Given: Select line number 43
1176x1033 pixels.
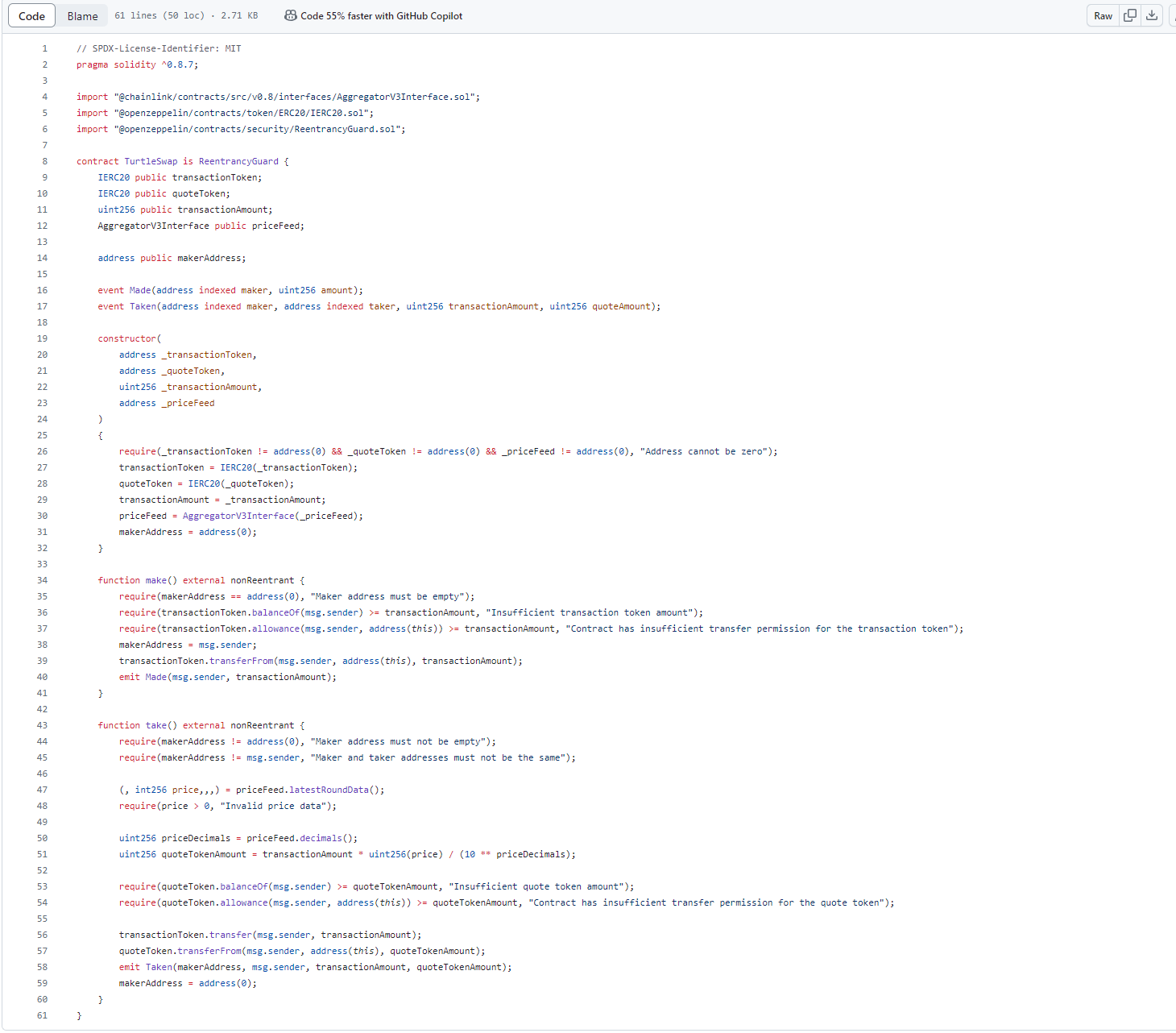Looking at the screenshot, I should [x=42, y=725].
